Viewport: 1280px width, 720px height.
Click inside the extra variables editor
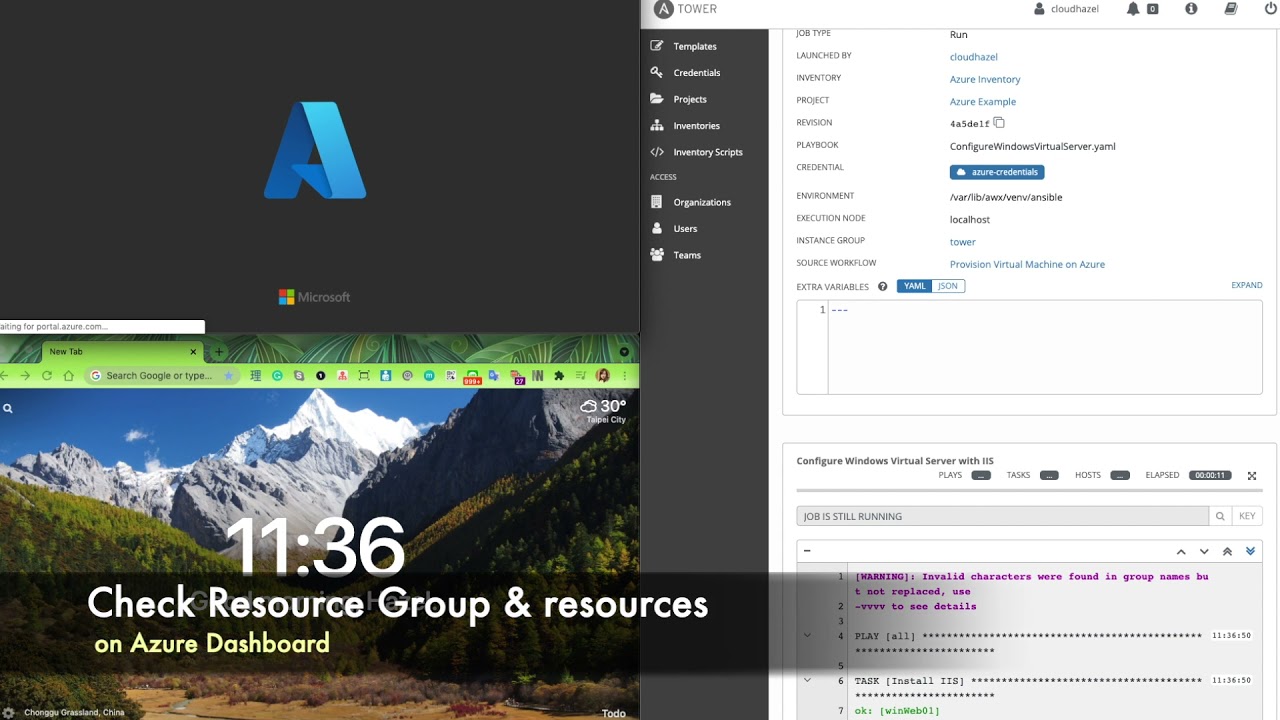pos(1045,347)
